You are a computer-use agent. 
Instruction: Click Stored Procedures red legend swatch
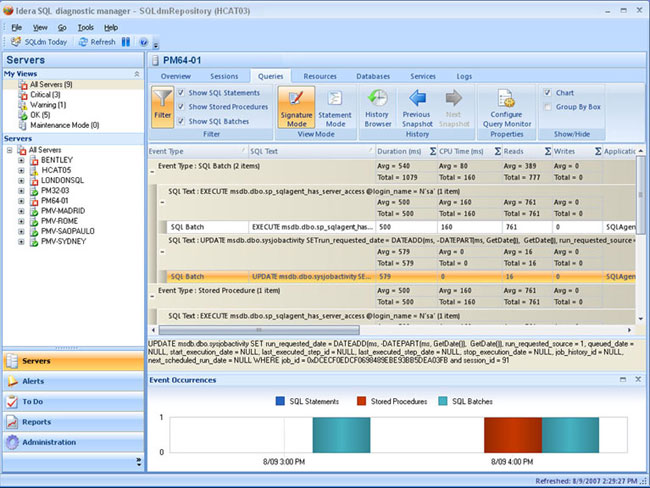(x=361, y=401)
